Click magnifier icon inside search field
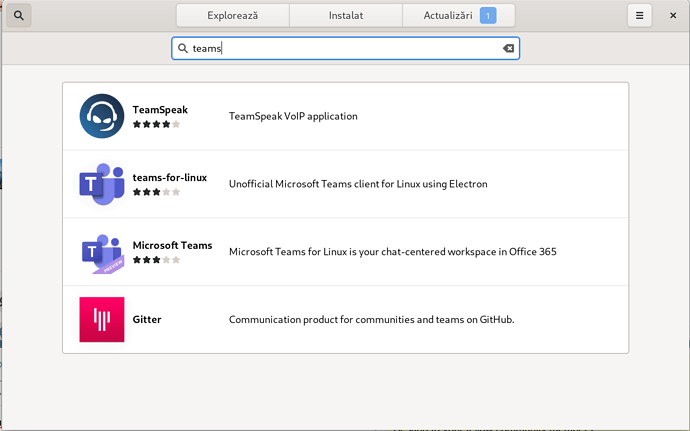 coord(183,48)
